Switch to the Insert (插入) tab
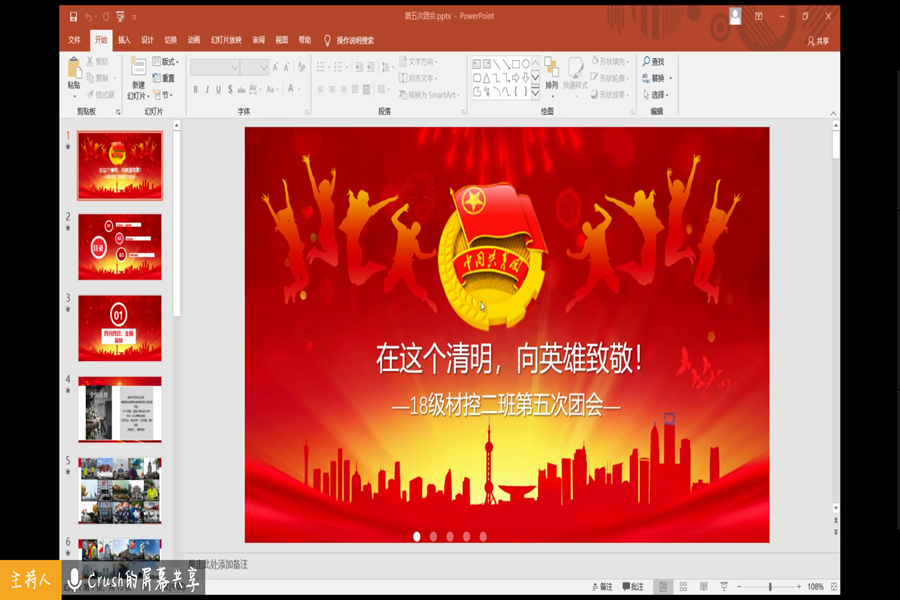The width and height of the screenshot is (900, 600). tap(124, 40)
